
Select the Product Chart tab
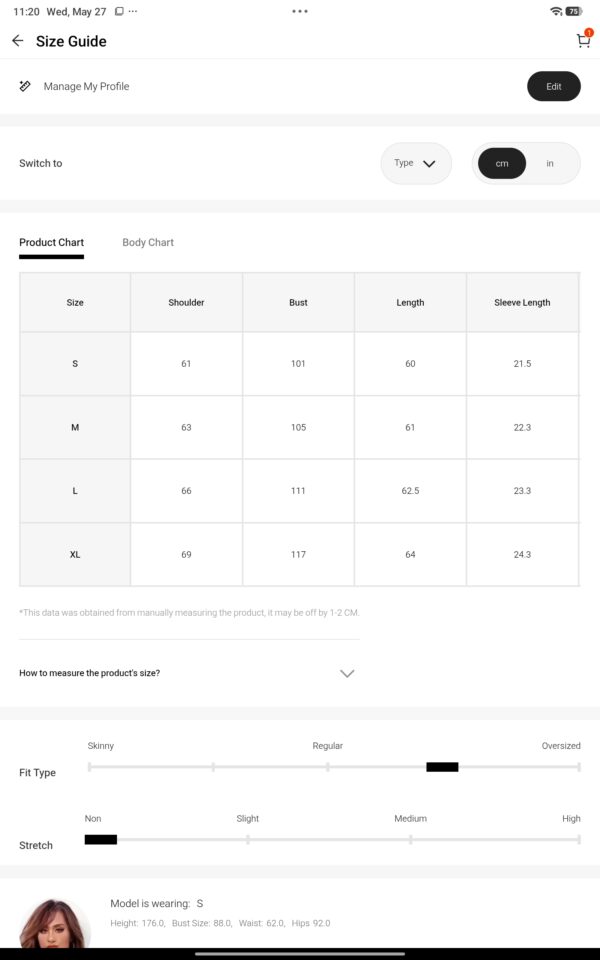coord(51,242)
